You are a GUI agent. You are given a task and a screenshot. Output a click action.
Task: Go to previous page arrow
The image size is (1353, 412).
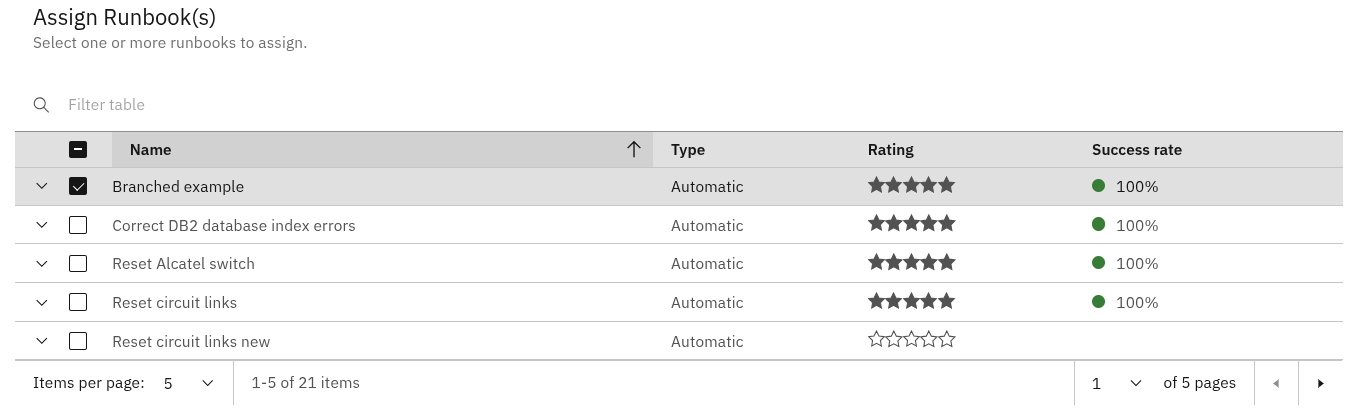click(1276, 383)
